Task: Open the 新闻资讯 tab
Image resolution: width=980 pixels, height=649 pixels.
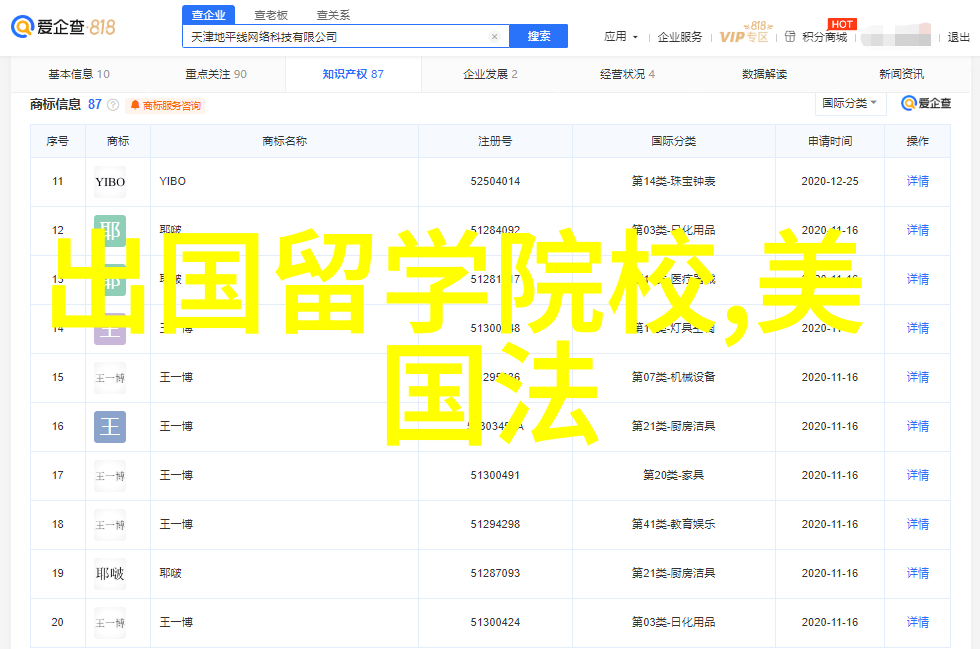Action: point(901,74)
